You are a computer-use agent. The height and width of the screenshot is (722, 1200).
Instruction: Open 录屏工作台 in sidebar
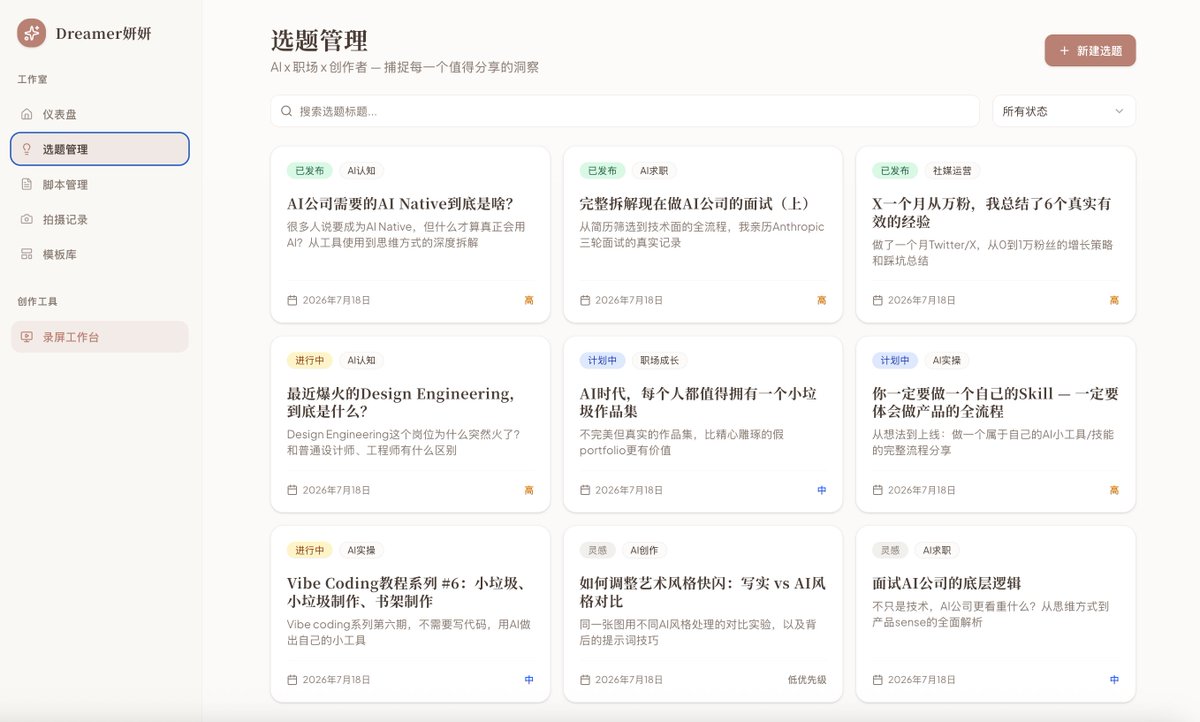(x=100, y=337)
